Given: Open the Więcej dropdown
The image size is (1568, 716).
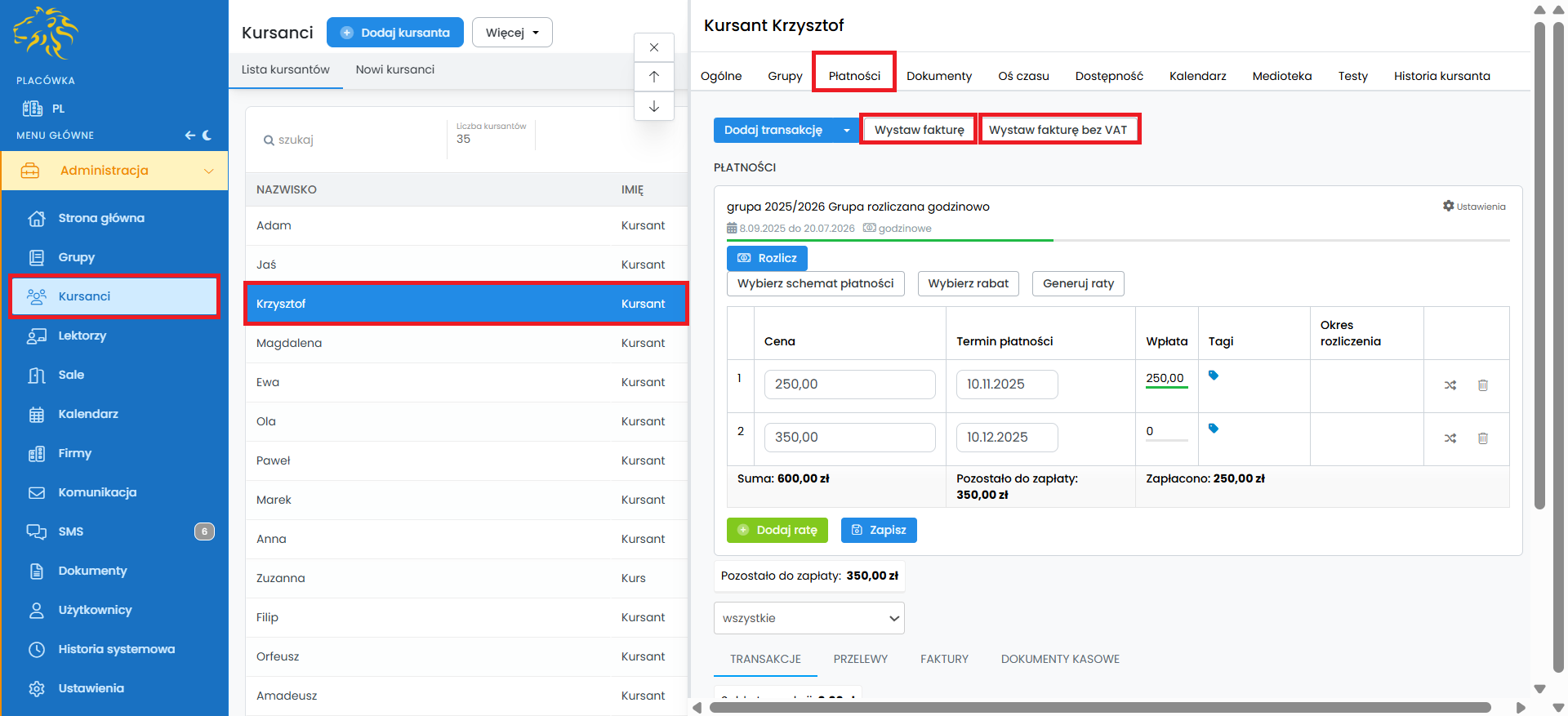Looking at the screenshot, I should pos(512,33).
